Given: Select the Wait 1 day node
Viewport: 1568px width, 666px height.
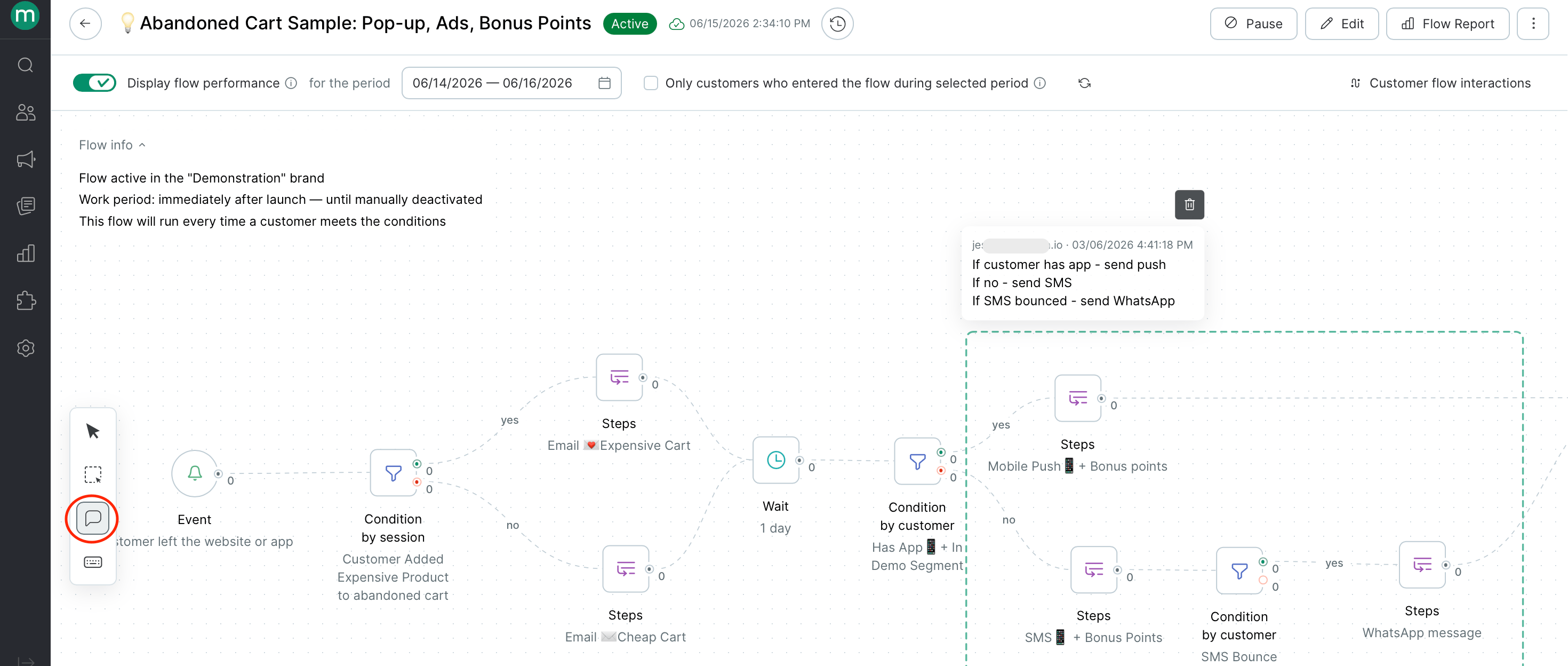Looking at the screenshot, I should (775, 460).
